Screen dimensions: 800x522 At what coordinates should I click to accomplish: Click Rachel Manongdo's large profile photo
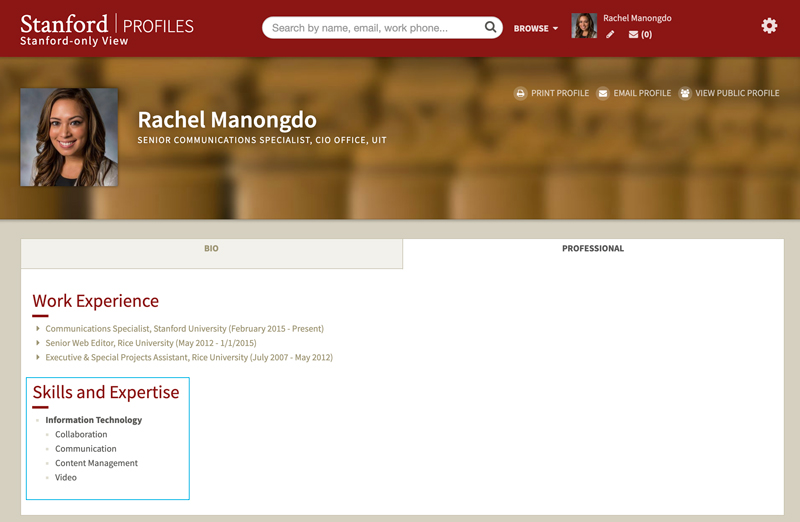(69, 137)
